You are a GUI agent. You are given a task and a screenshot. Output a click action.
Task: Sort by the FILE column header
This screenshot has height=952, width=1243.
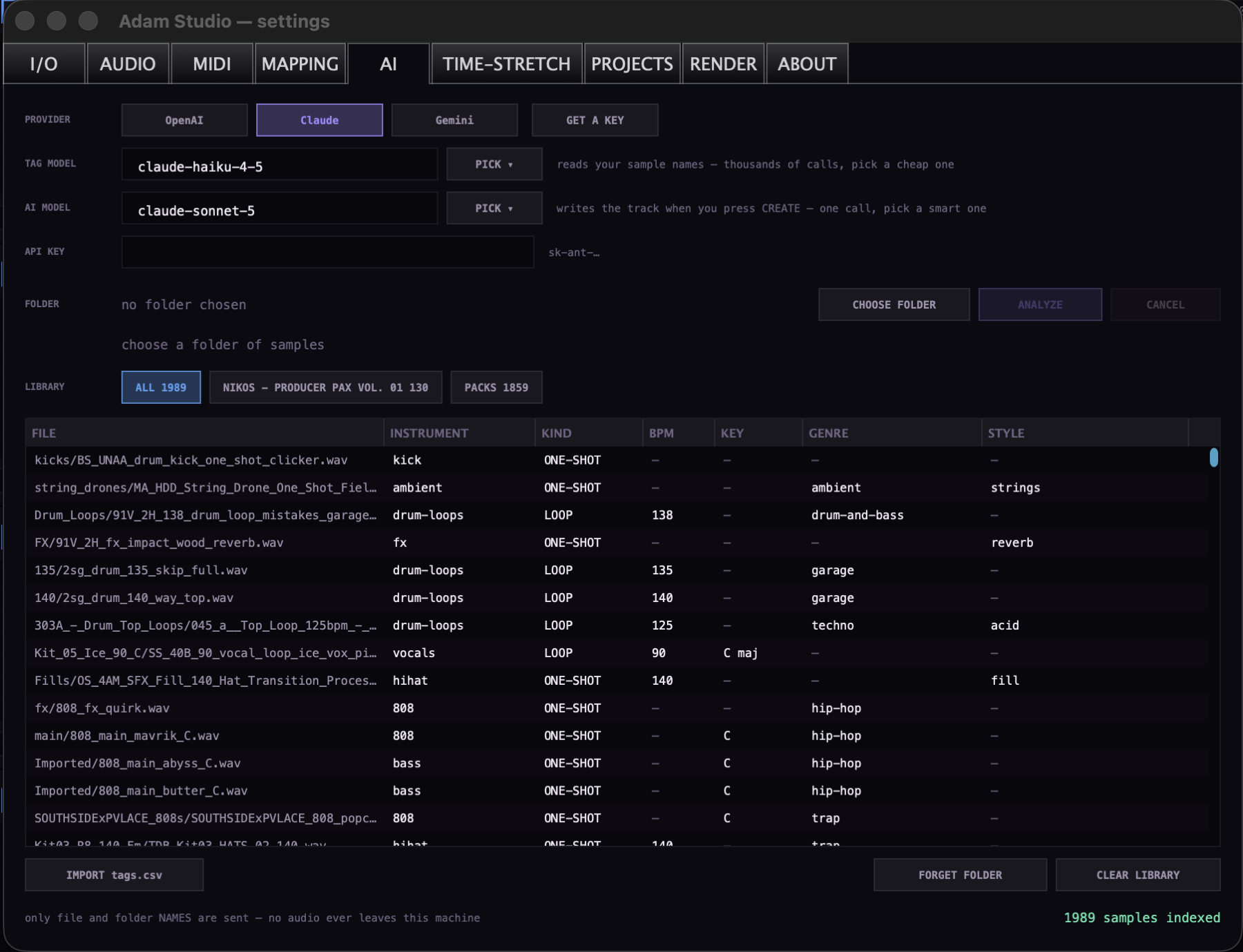coord(204,433)
